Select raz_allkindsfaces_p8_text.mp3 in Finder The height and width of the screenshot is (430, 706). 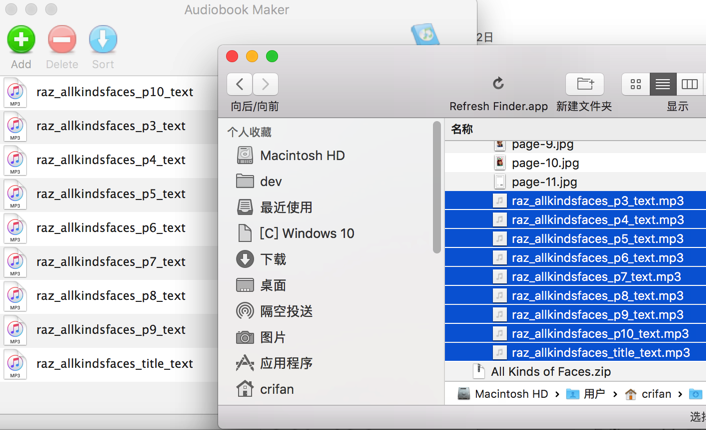tap(575, 295)
